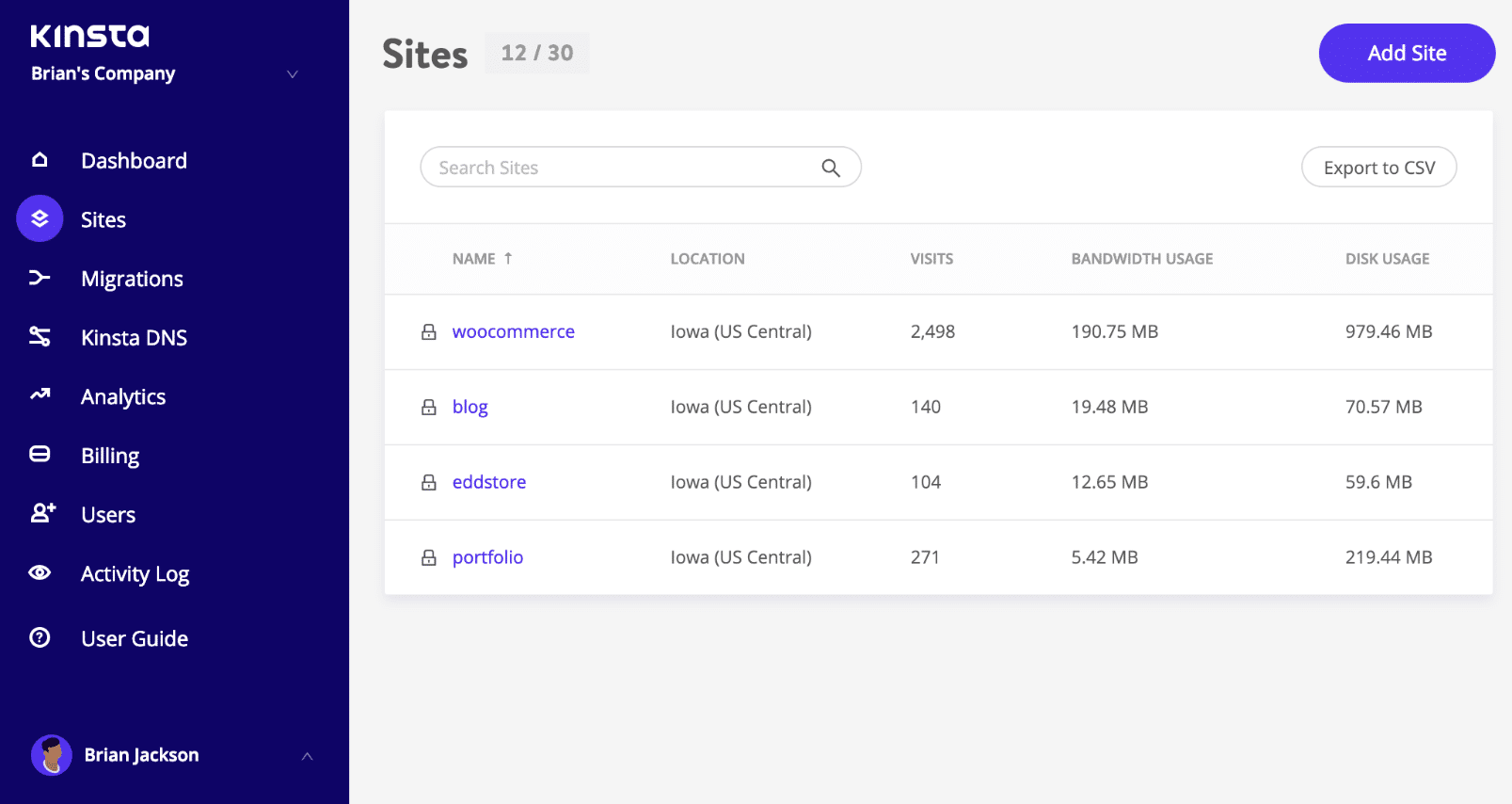Click the lock icon beside eddstore
The height and width of the screenshot is (804, 1512).
429,482
